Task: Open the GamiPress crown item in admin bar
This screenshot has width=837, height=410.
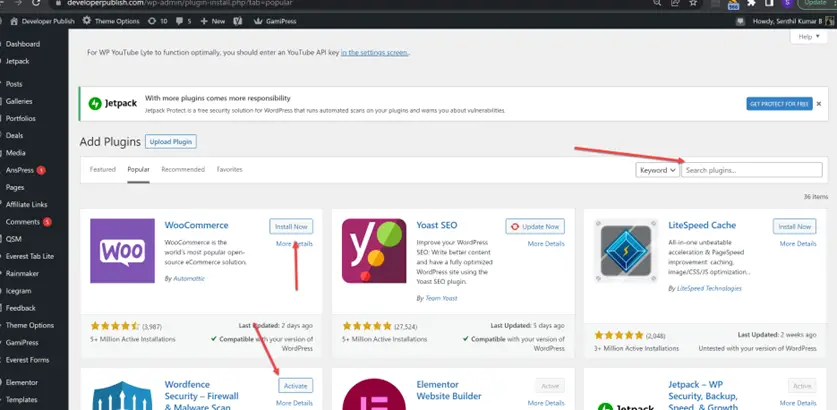Action: point(275,21)
